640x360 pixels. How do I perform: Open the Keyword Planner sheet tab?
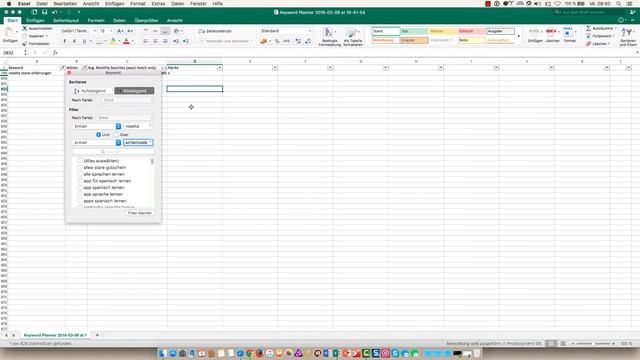[x=55, y=335]
